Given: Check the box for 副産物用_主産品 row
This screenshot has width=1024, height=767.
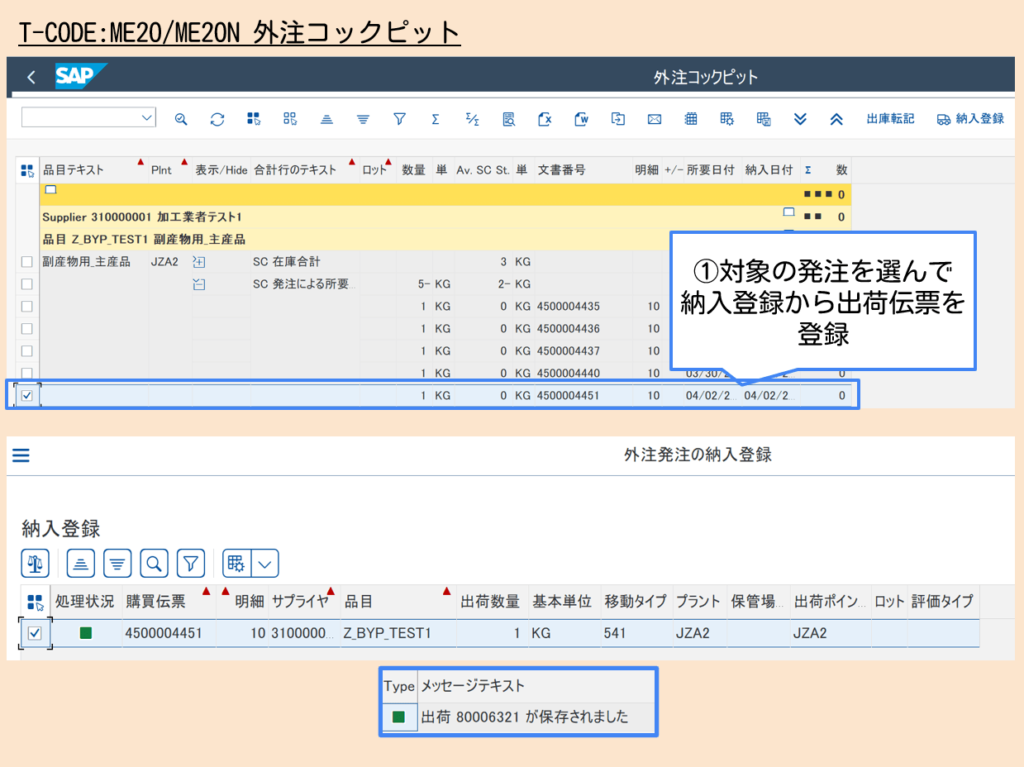Looking at the screenshot, I should [x=27, y=262].
